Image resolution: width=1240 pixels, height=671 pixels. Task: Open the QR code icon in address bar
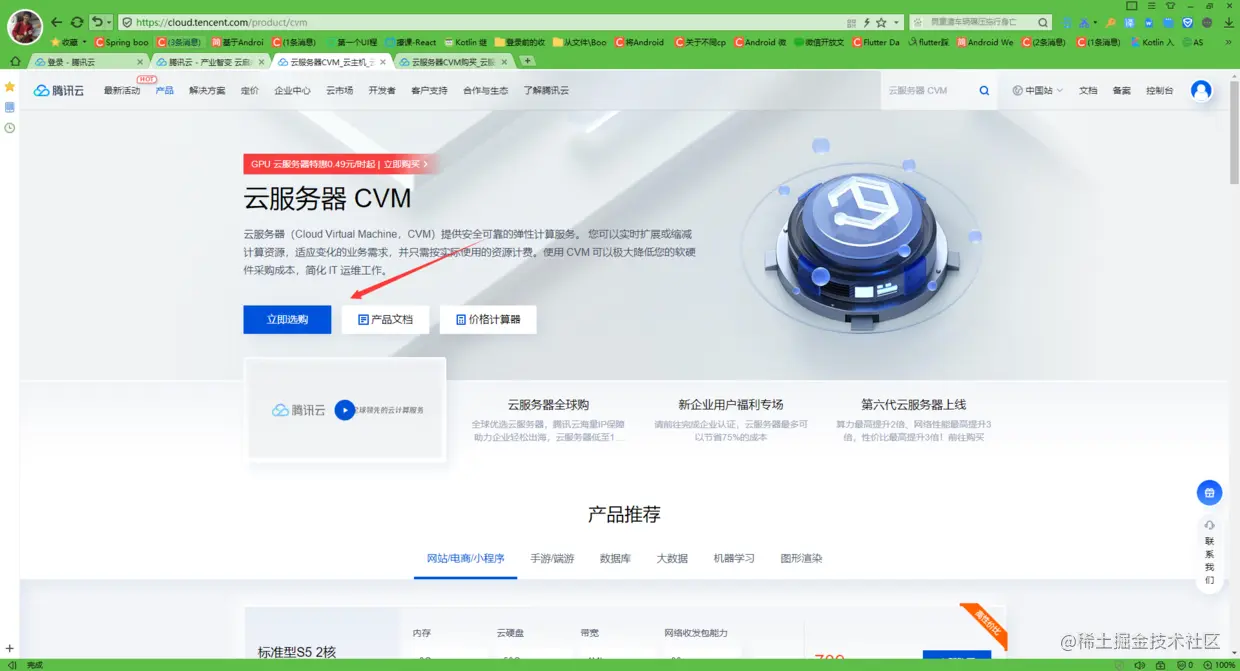click(x=851, y=22)
